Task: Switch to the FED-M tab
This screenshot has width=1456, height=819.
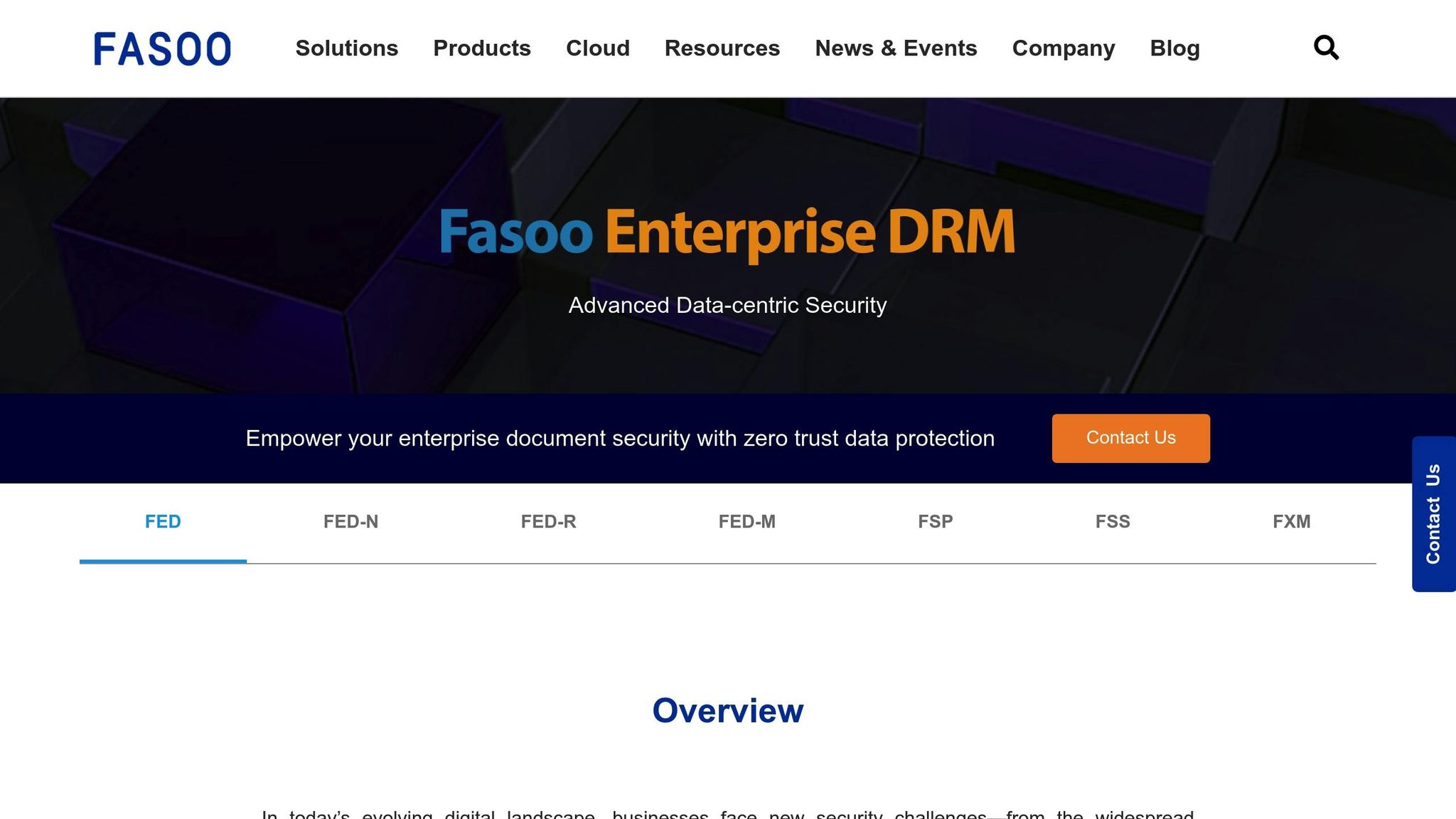Action: (x=746, y=522)
